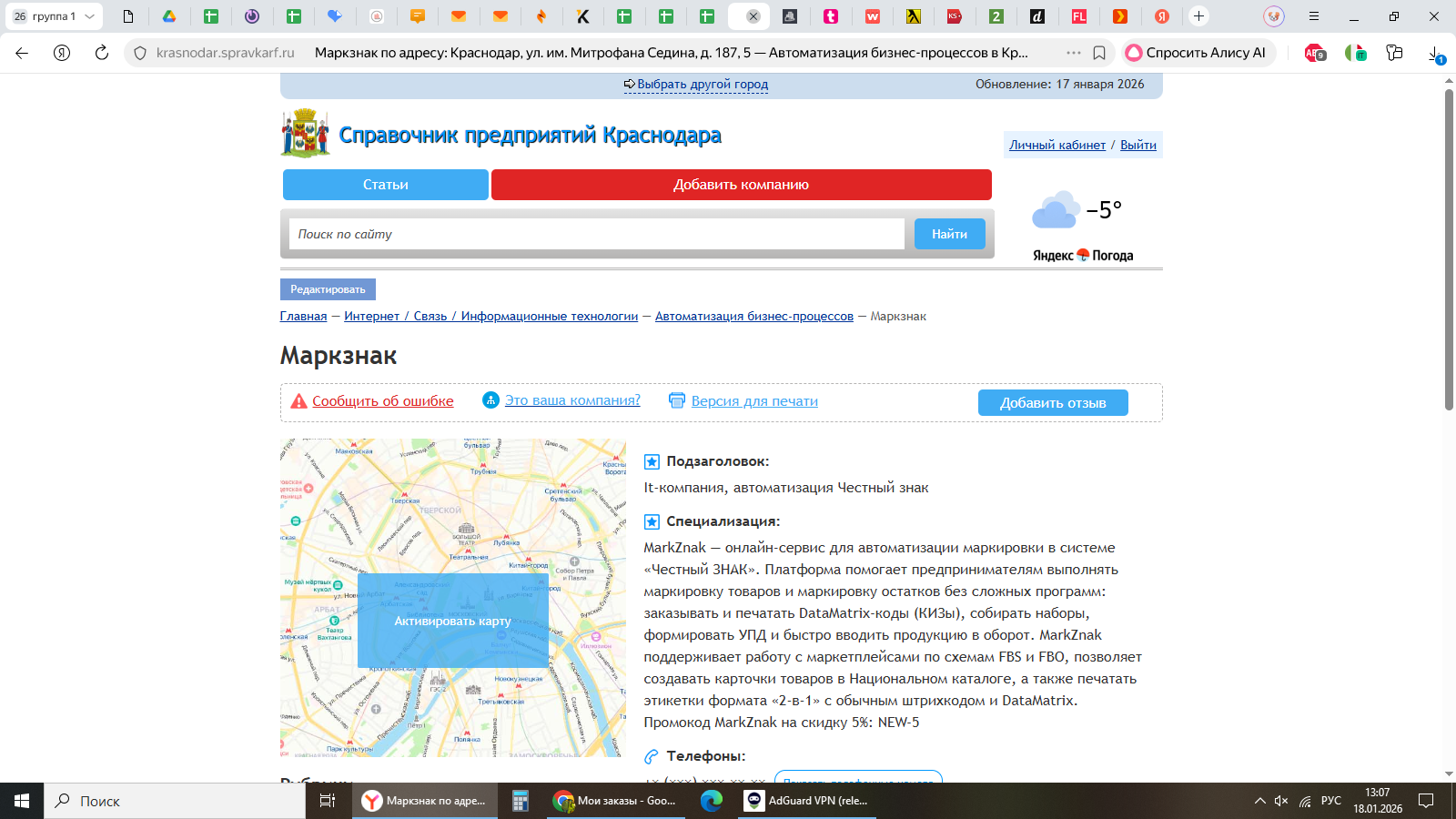
Task: Click the 'Выйти' logout link
Action: pyautogui.click(x=1138, y=145)
